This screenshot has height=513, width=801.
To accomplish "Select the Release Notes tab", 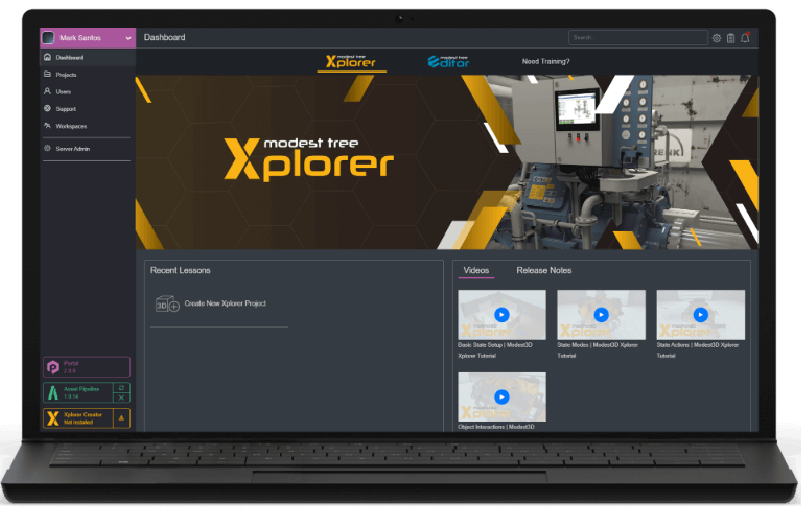I will coord(544,270).
